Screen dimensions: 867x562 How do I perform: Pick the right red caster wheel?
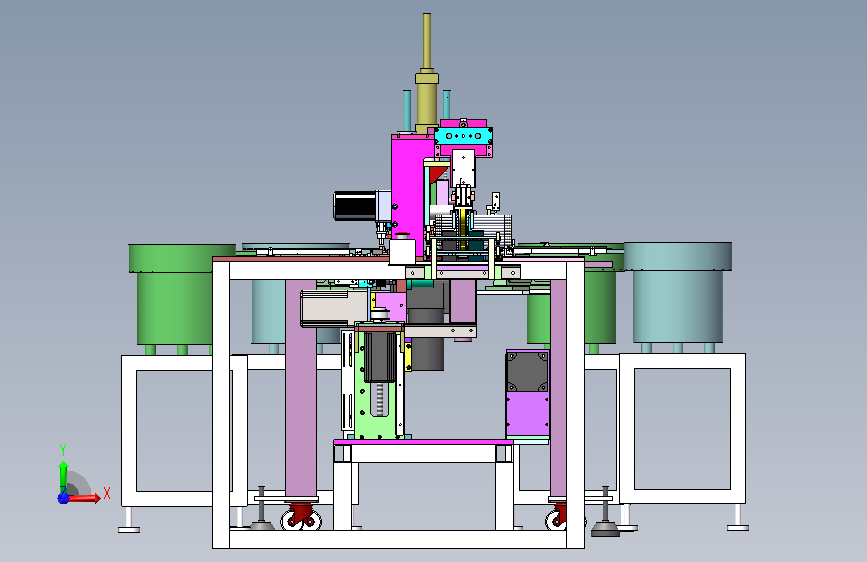coord(557,516)
